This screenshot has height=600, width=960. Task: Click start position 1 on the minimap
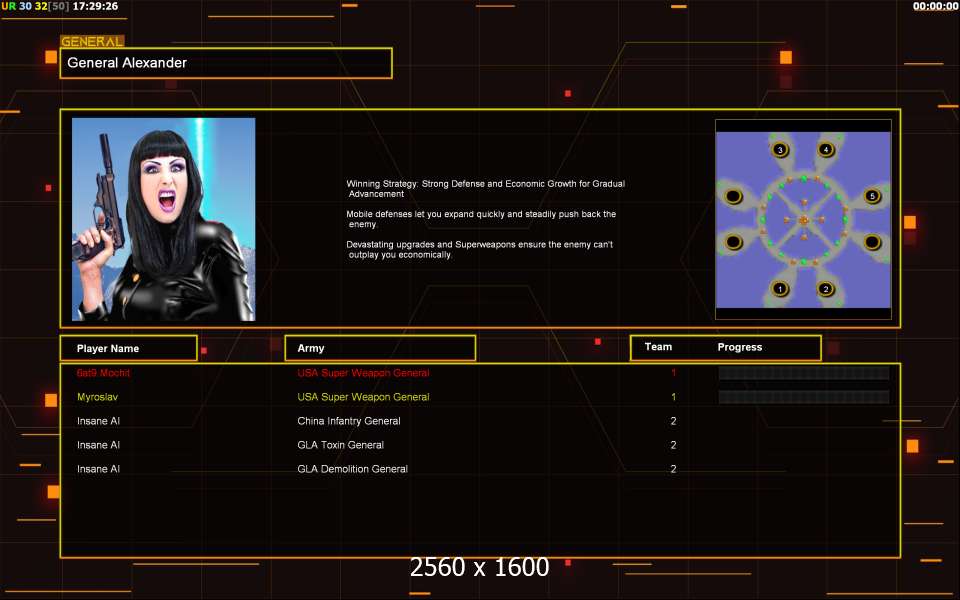click(x=779, y=288)
